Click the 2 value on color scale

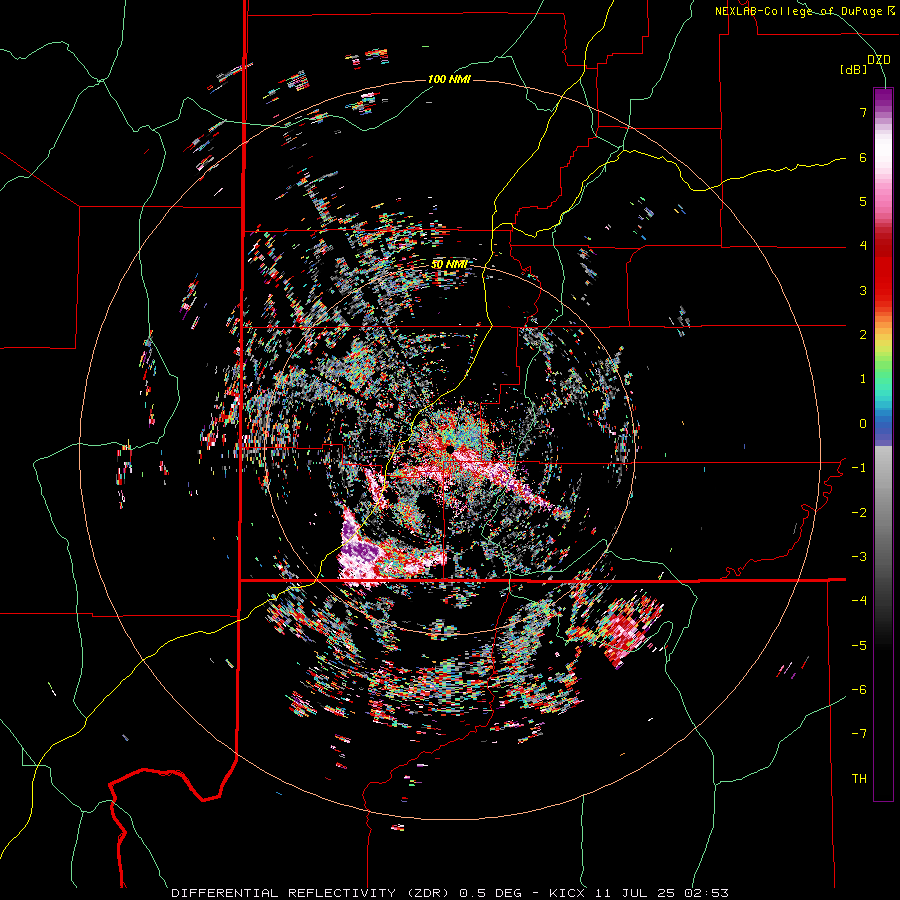tap(863, 335)
